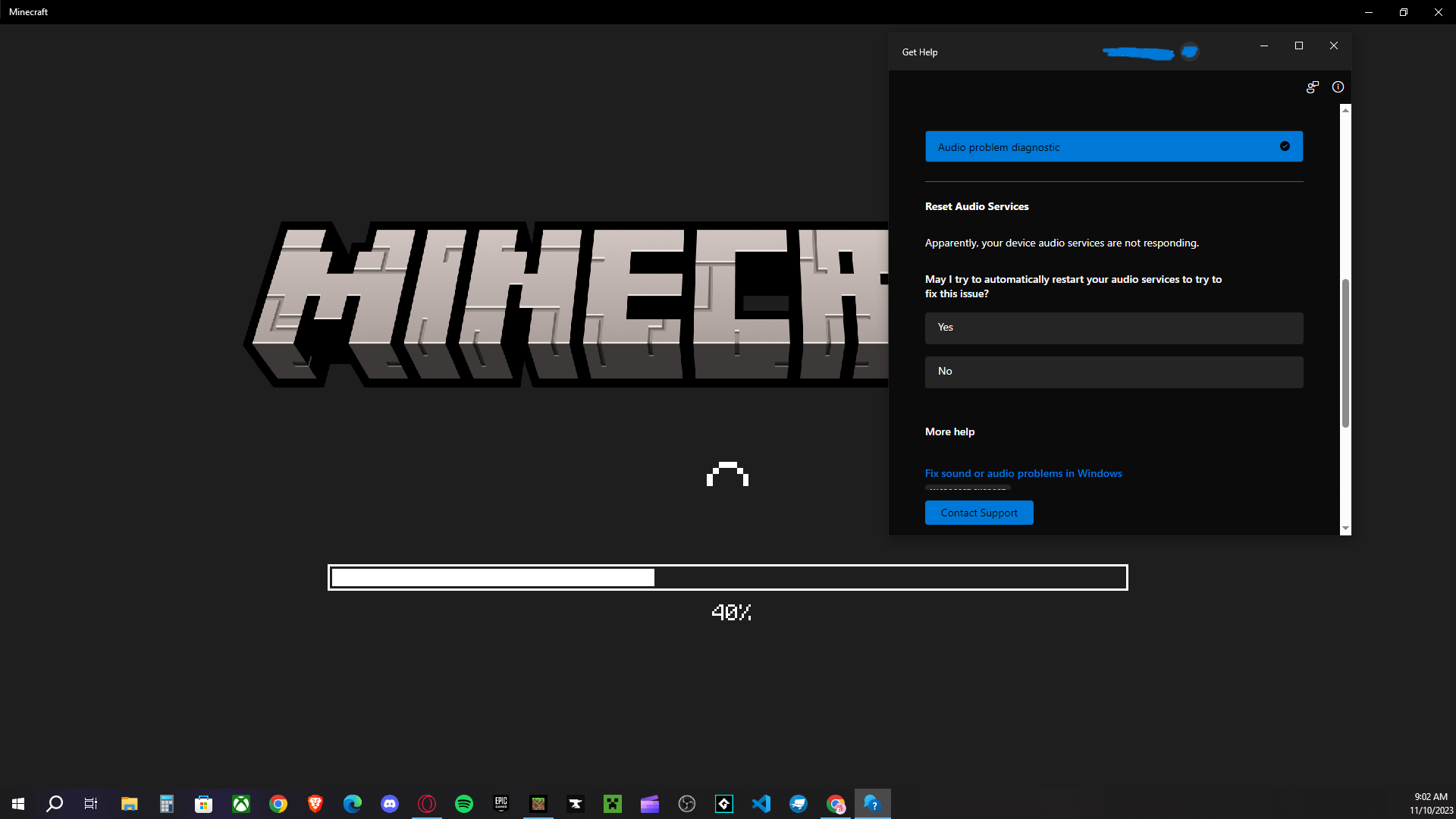Select the Audio problem diagnostic option
The height and width of the screenshot is (819, 1456).
point(1113,146)
